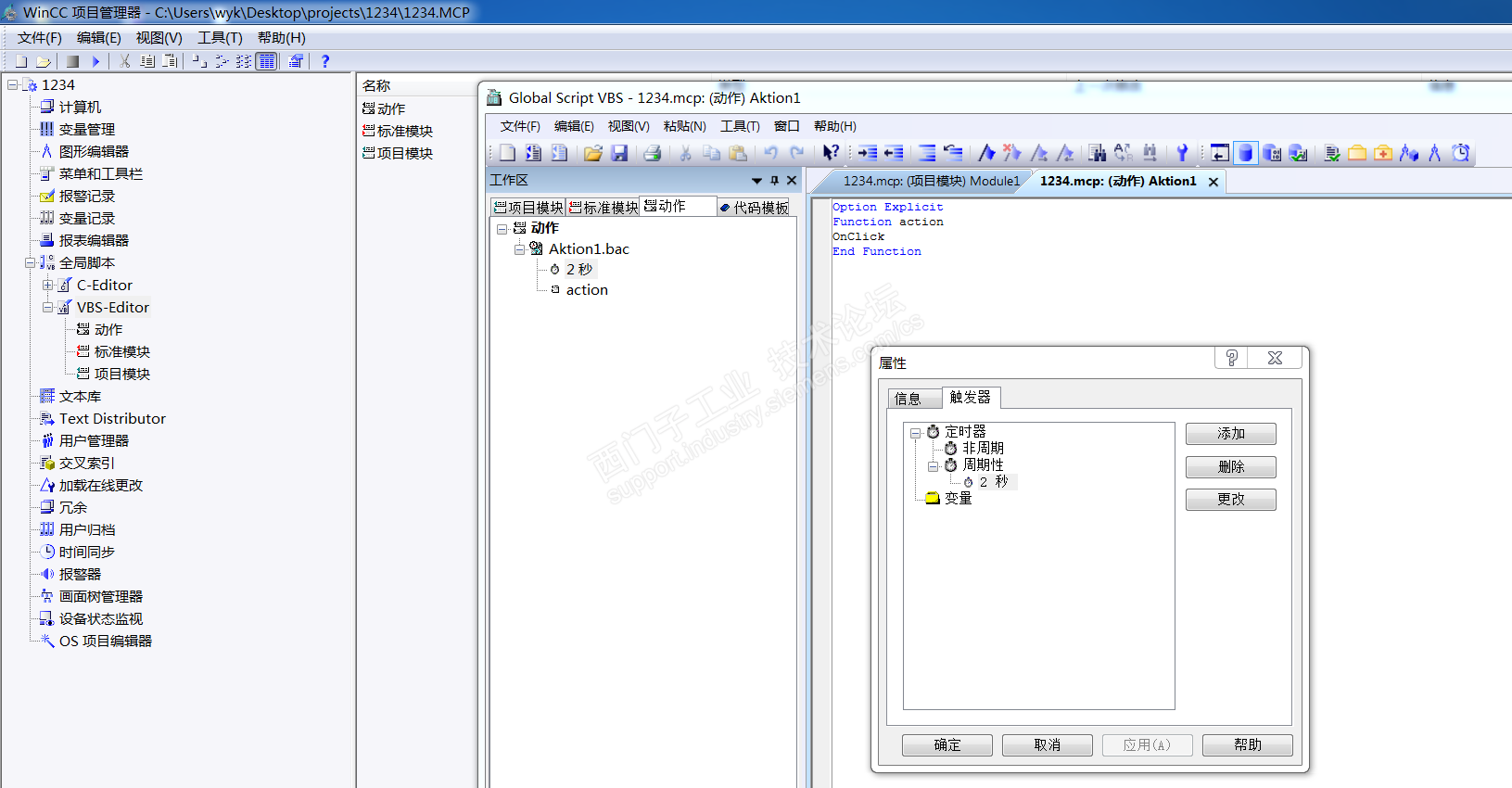
Task: Close the Aktion1 editor tab
Action: [1213, 182]
